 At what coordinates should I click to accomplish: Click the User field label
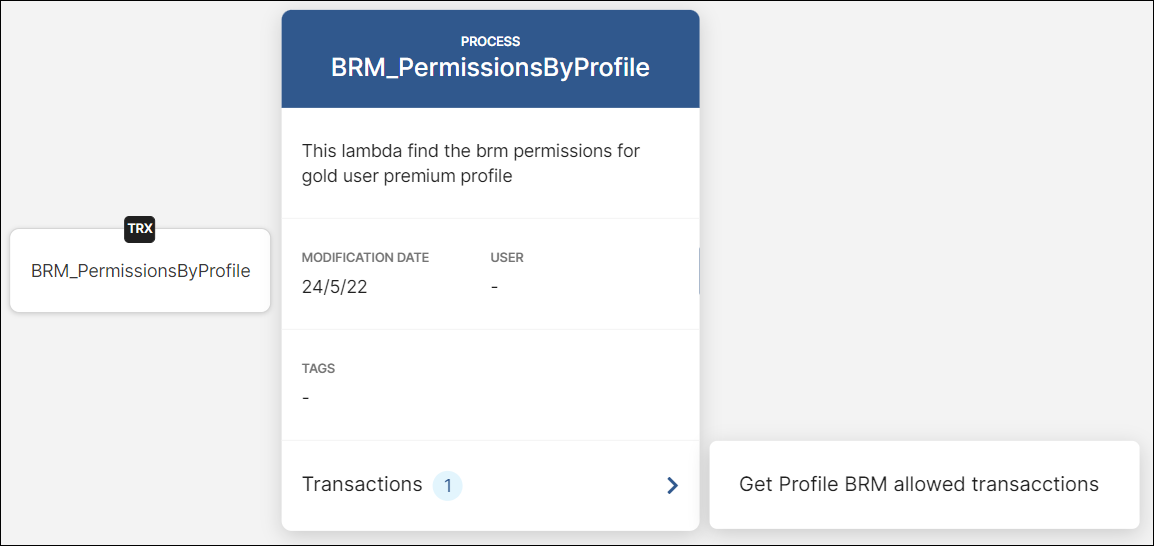507,258
